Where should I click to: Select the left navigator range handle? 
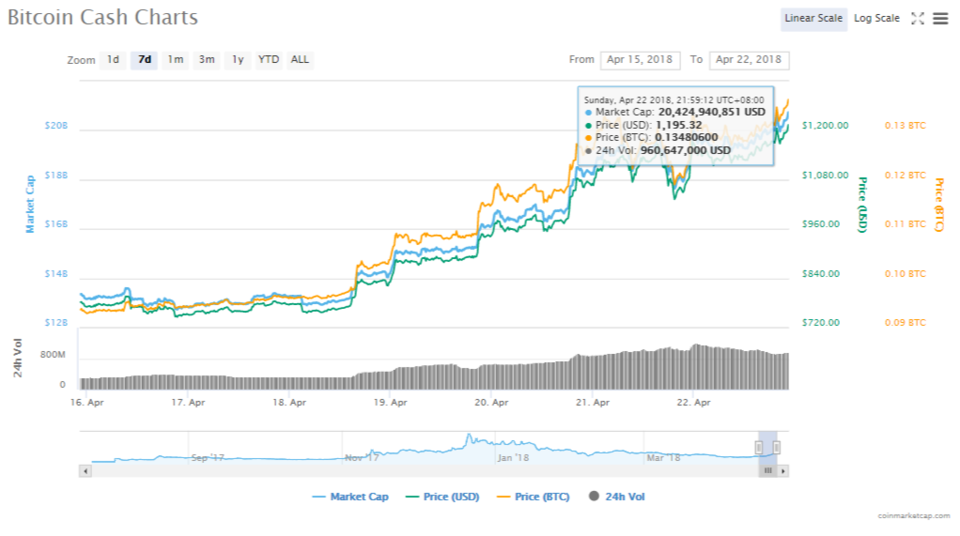tap(759, 448)
